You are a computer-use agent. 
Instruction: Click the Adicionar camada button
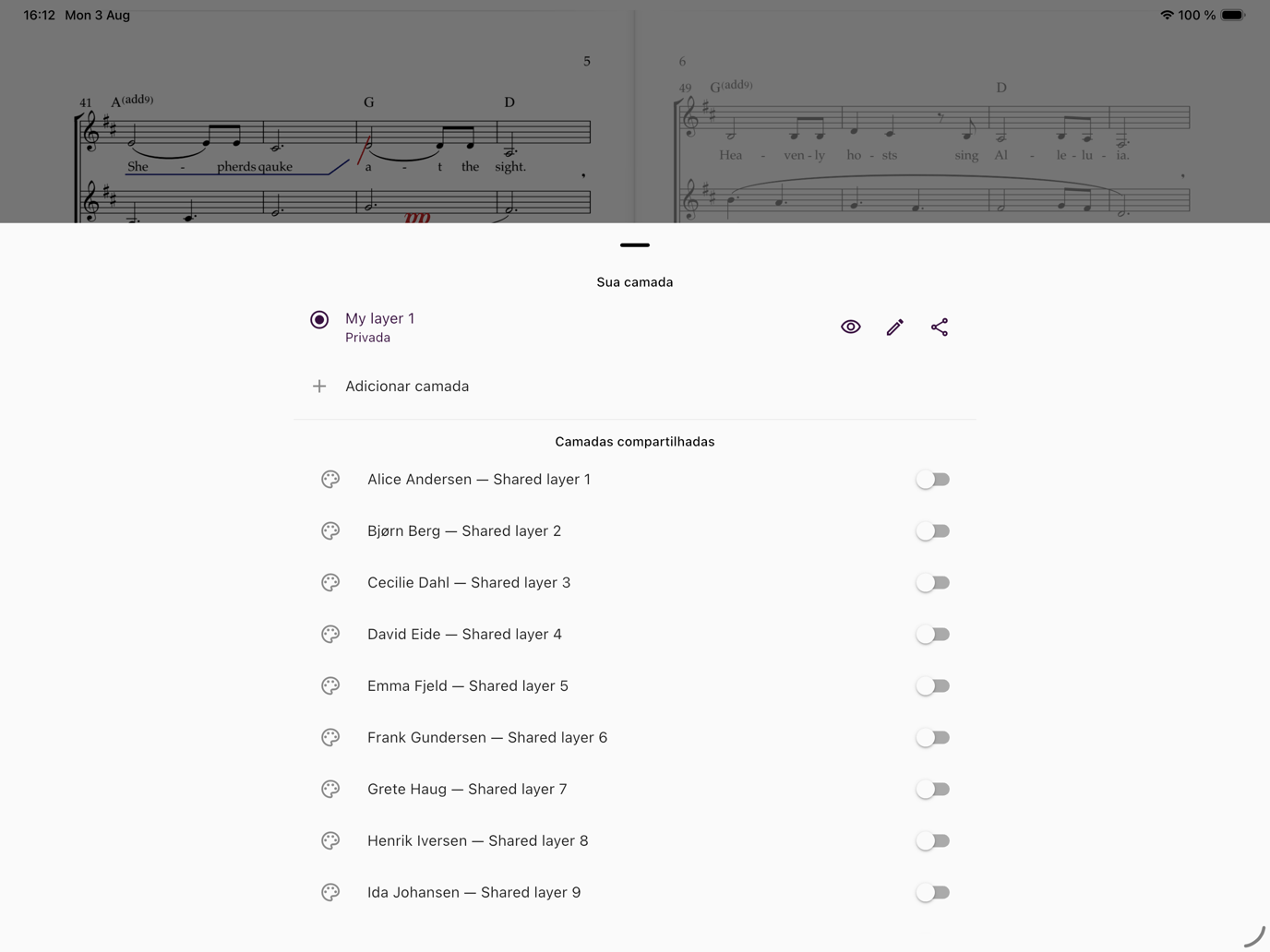click(635, 386)
